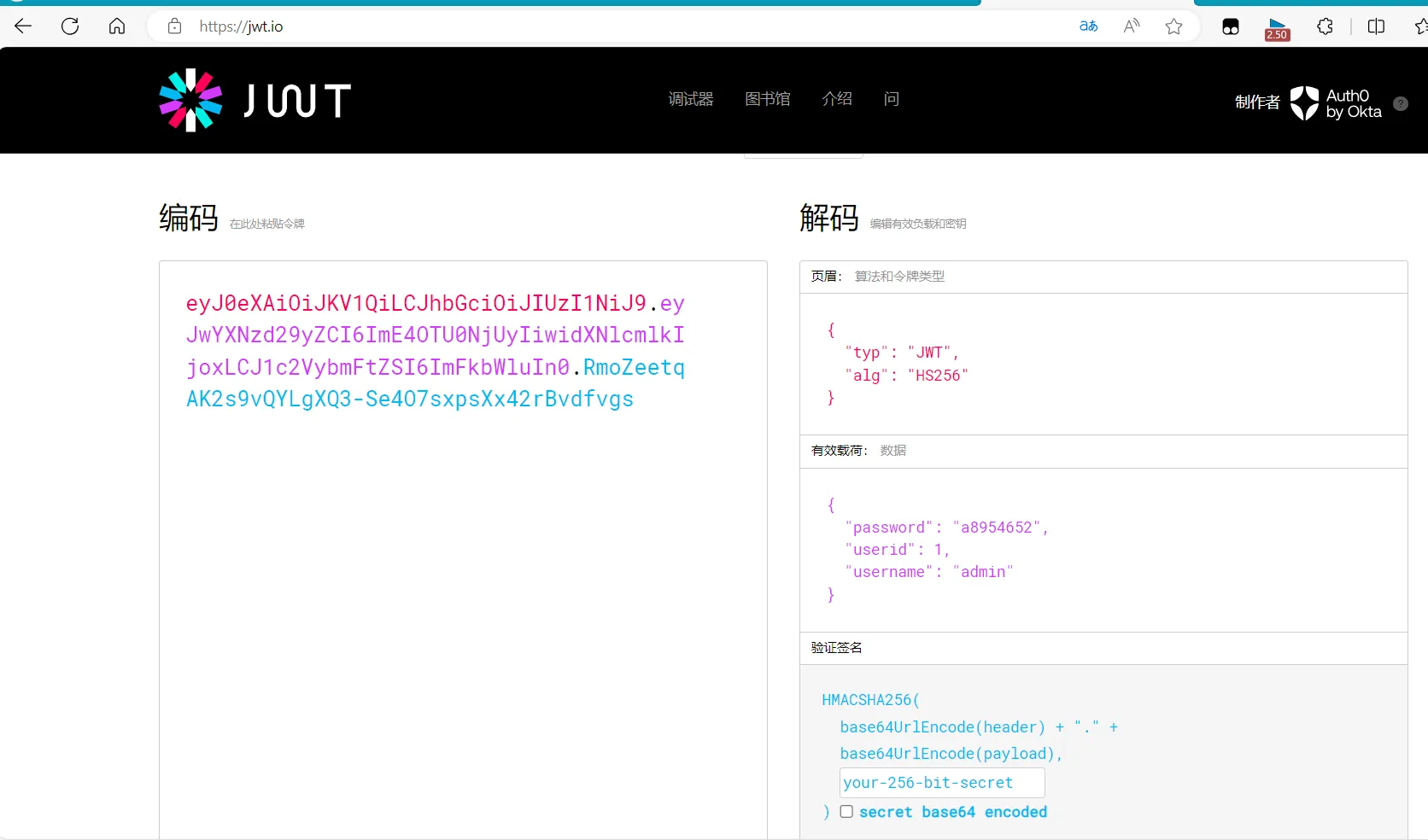Screen dimensions: 1428x840
Task: Open the browser extensions puzzle icon
Action: click(1325, 26)
